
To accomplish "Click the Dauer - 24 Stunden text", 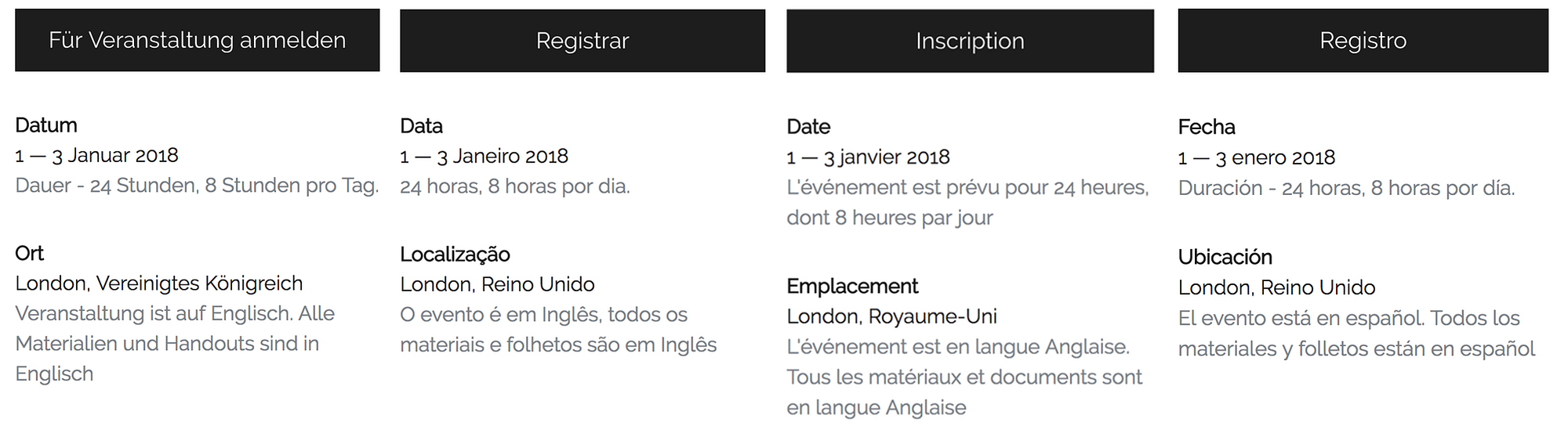I will (197, 186).
